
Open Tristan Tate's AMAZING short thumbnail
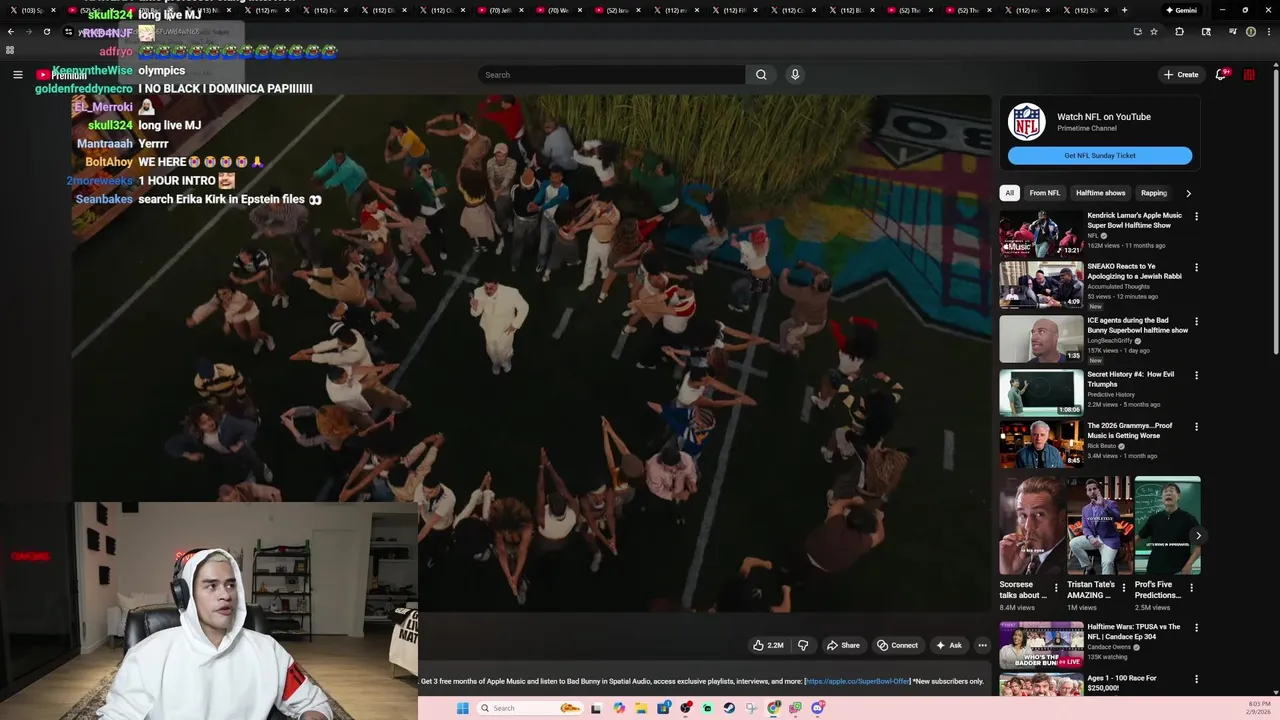click(x=1099, y=525)
